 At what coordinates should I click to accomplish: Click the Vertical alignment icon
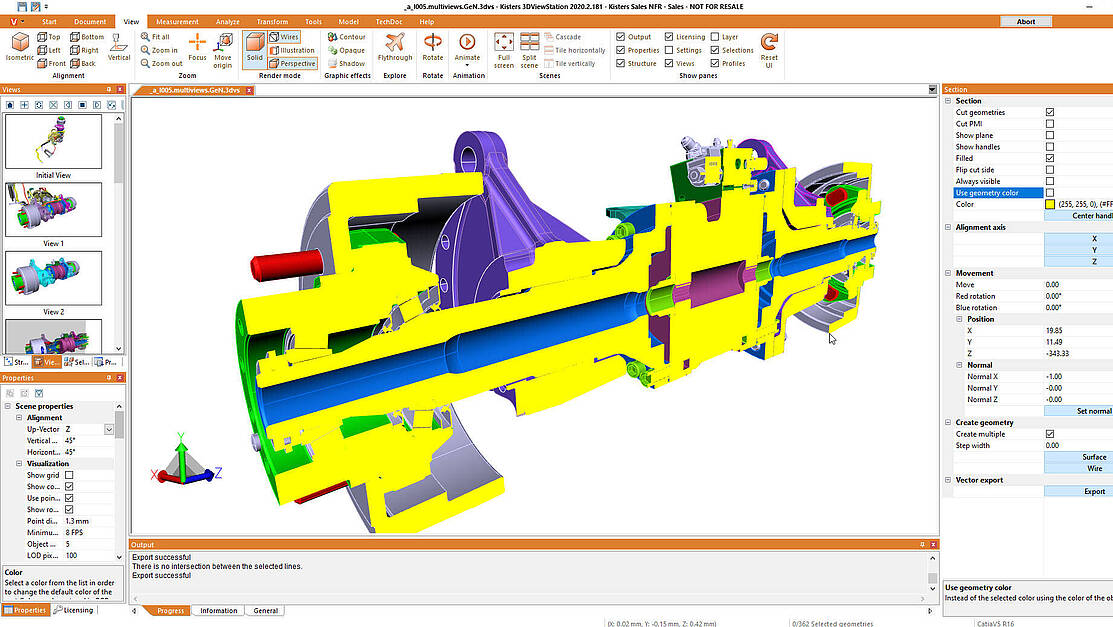coord(119,48)
